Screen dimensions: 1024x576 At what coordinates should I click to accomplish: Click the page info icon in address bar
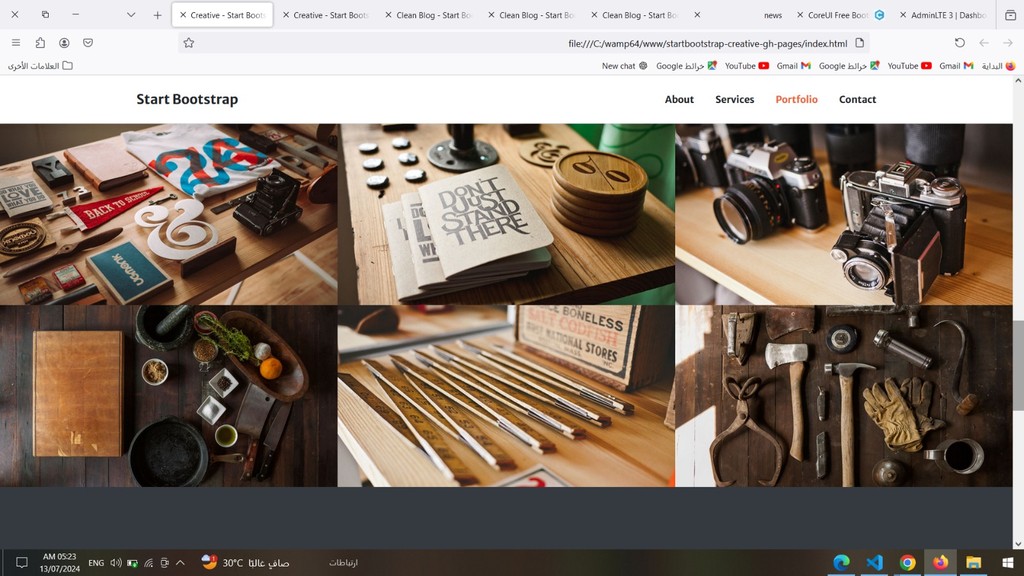pos(859,43)
